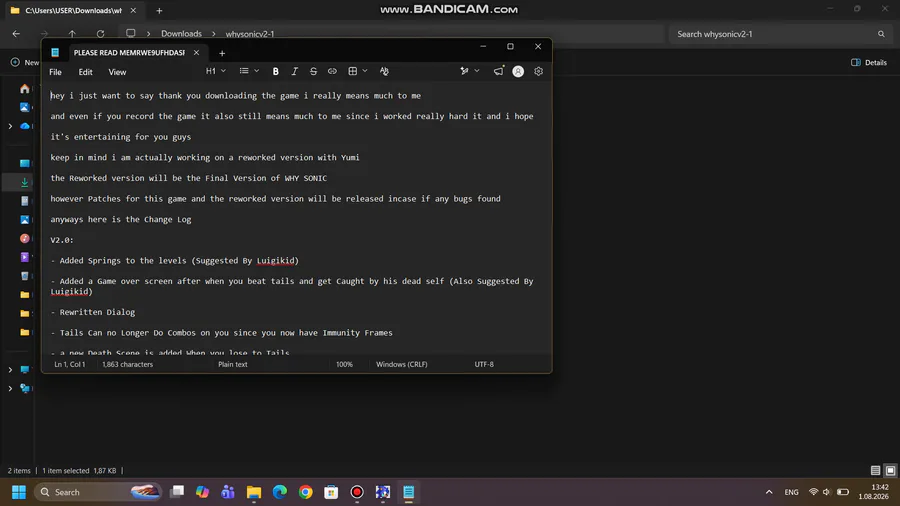Insert a link from Notepad toolbar
900x506 pixels.
click(332, 72)
